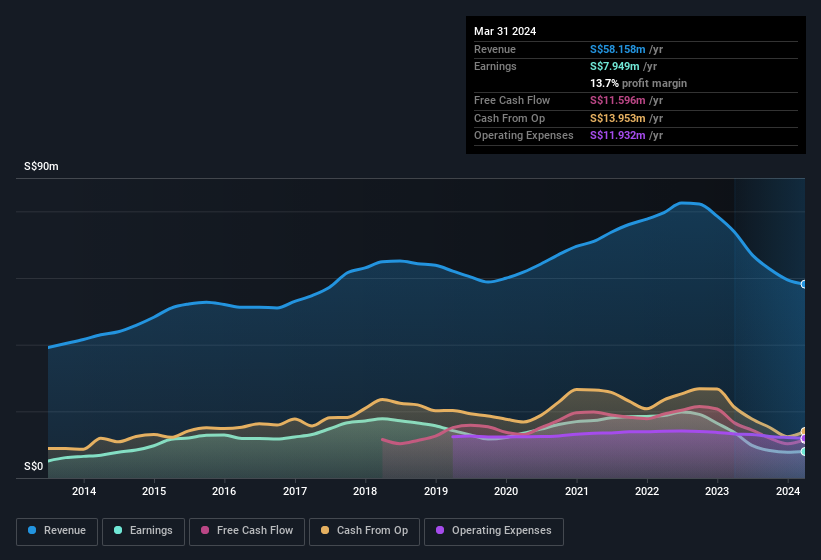821x560 pixels.
Task: Click the Free Cash Flow label in tooltip
Action: tap(512, 100)
